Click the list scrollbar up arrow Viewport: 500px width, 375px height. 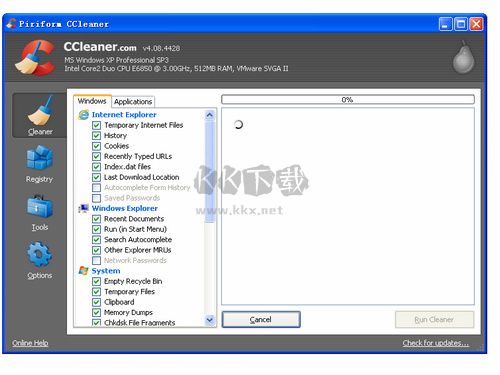coord(210,115)
